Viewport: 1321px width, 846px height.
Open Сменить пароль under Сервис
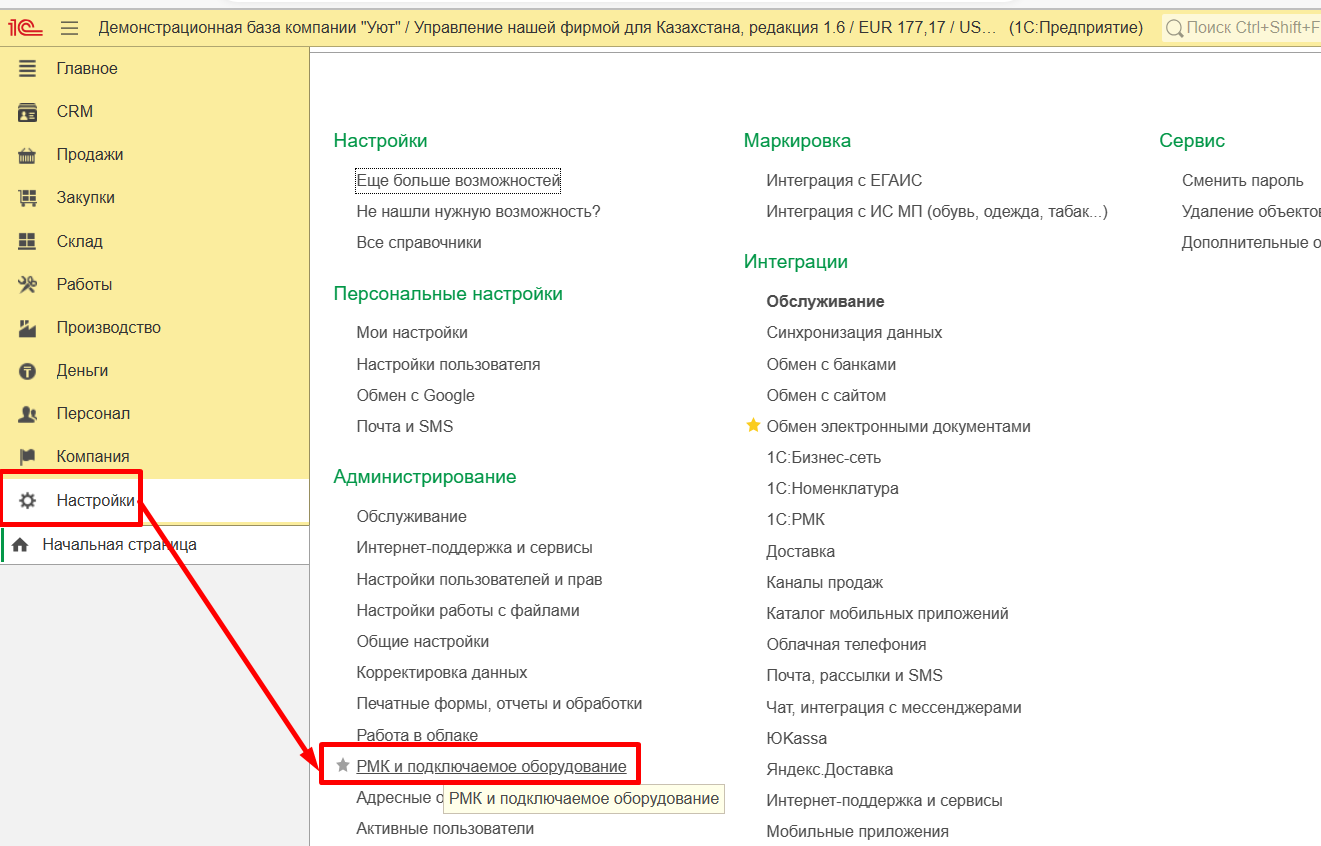(1242, 181)
